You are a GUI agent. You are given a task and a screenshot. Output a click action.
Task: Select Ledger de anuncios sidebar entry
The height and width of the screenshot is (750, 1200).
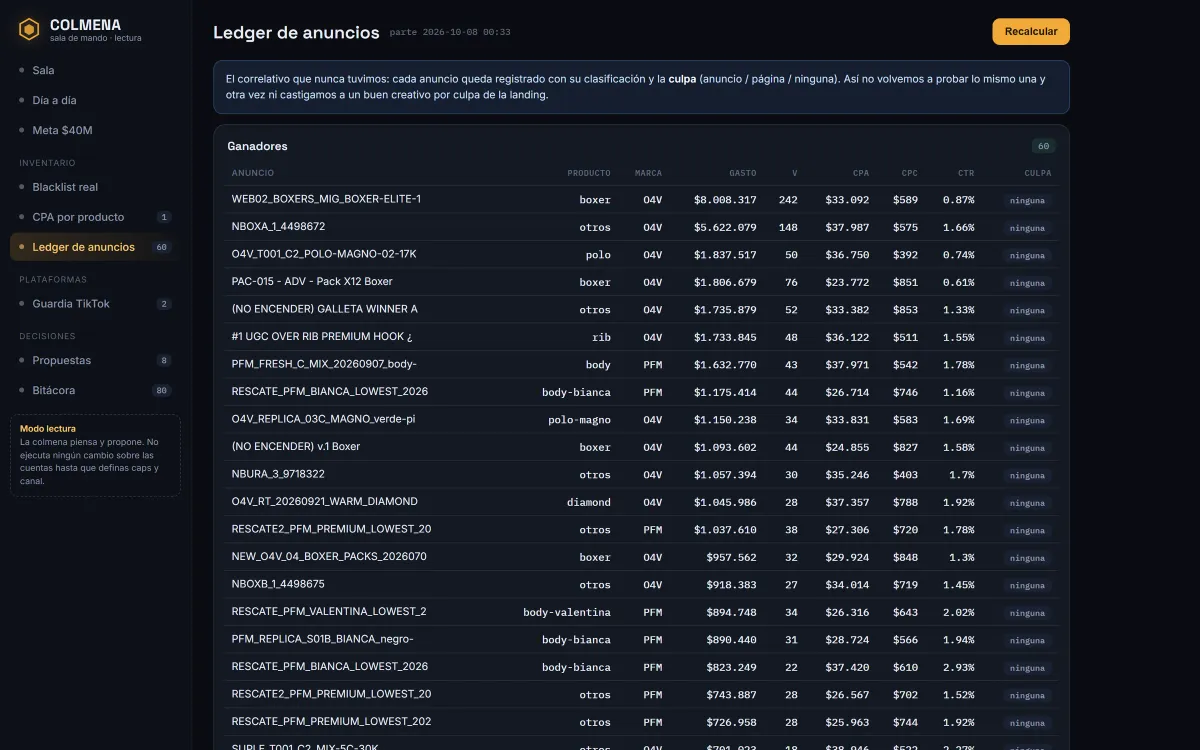click(x=95, y=247)
